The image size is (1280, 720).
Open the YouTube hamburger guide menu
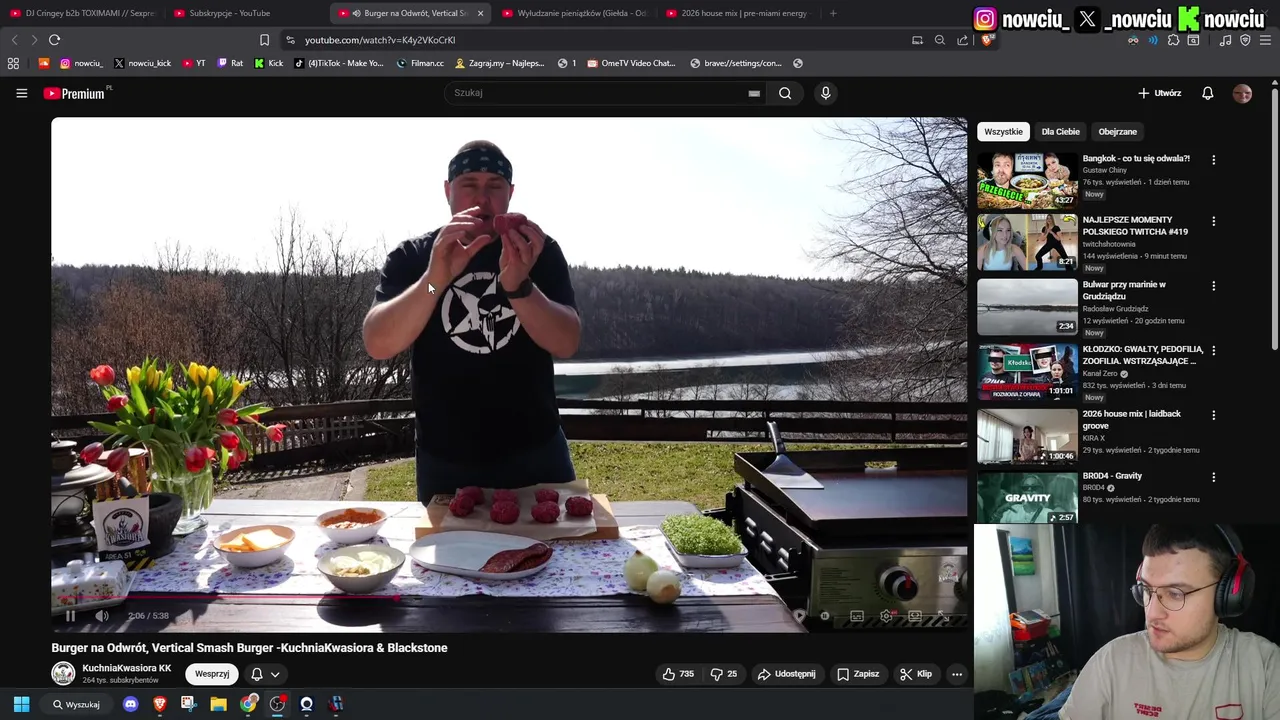[21, 93]
